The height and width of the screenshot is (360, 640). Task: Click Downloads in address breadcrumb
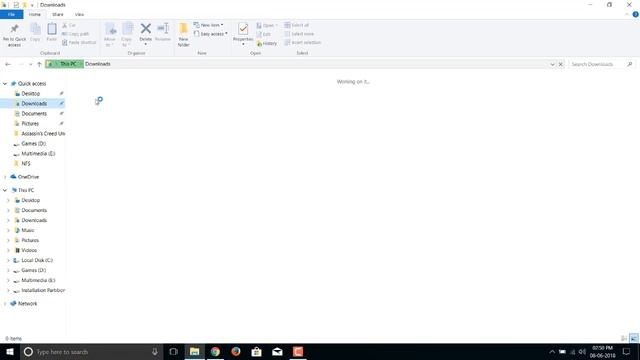[x=98, y=64]
